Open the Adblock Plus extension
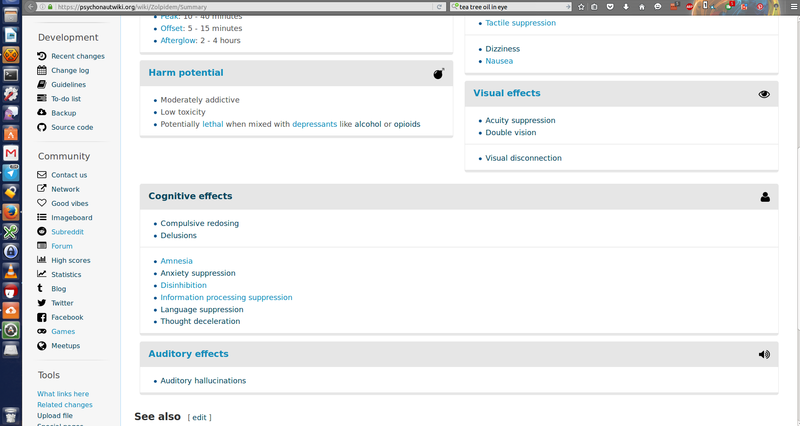The image size is (800, 426). (690, 7)
